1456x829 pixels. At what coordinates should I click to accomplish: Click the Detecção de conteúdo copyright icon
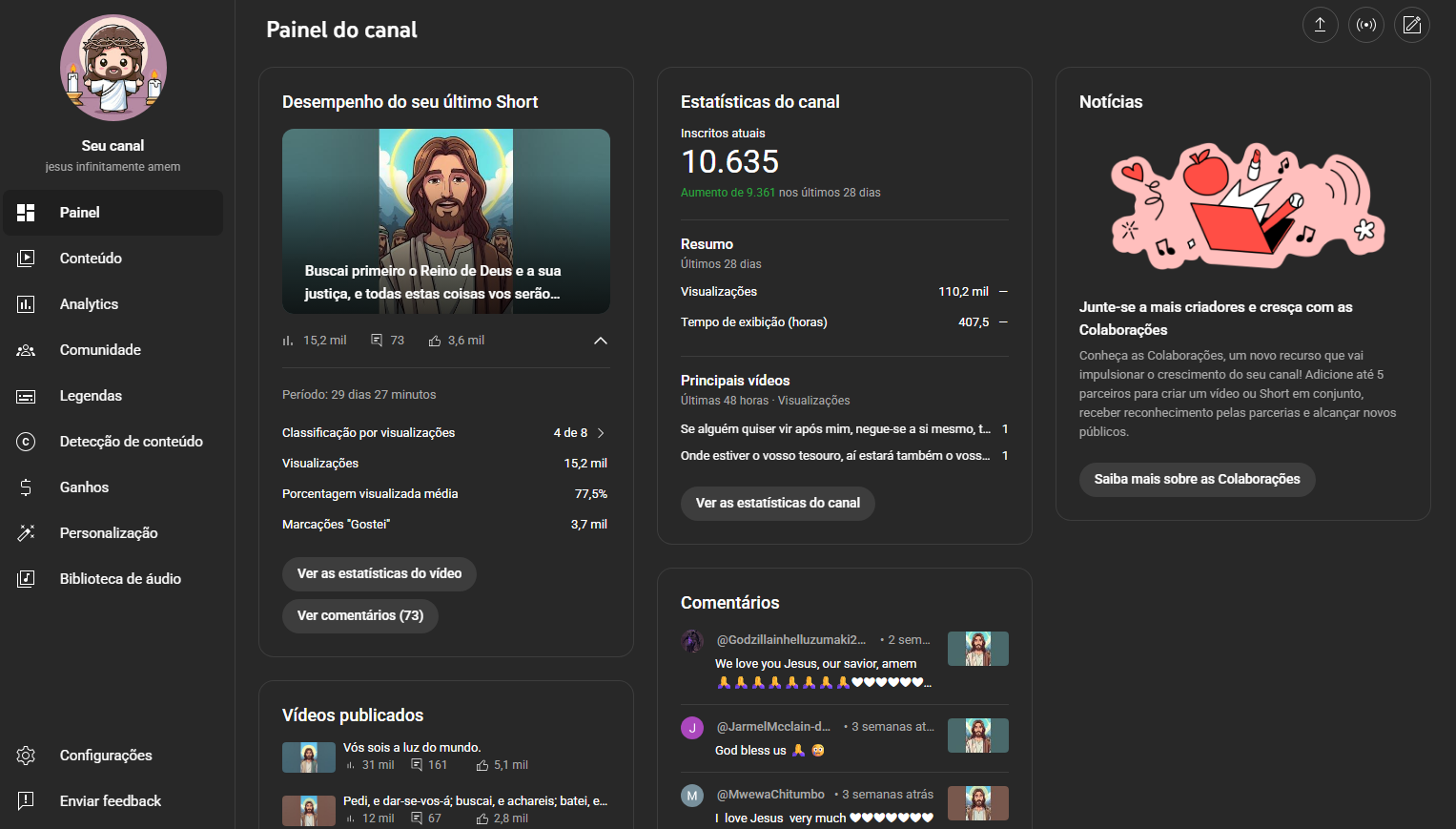(x=26, y=442)
